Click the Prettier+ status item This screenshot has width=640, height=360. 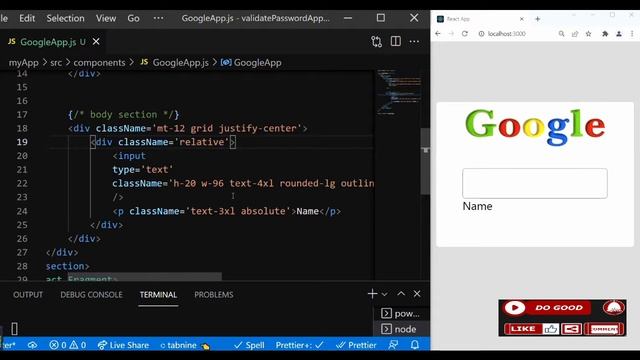(x=300, y=345)
